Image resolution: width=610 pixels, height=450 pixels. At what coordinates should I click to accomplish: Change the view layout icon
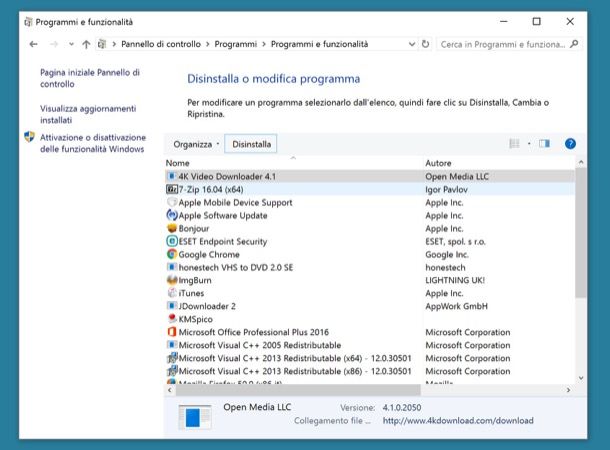(x=514, y=144)
